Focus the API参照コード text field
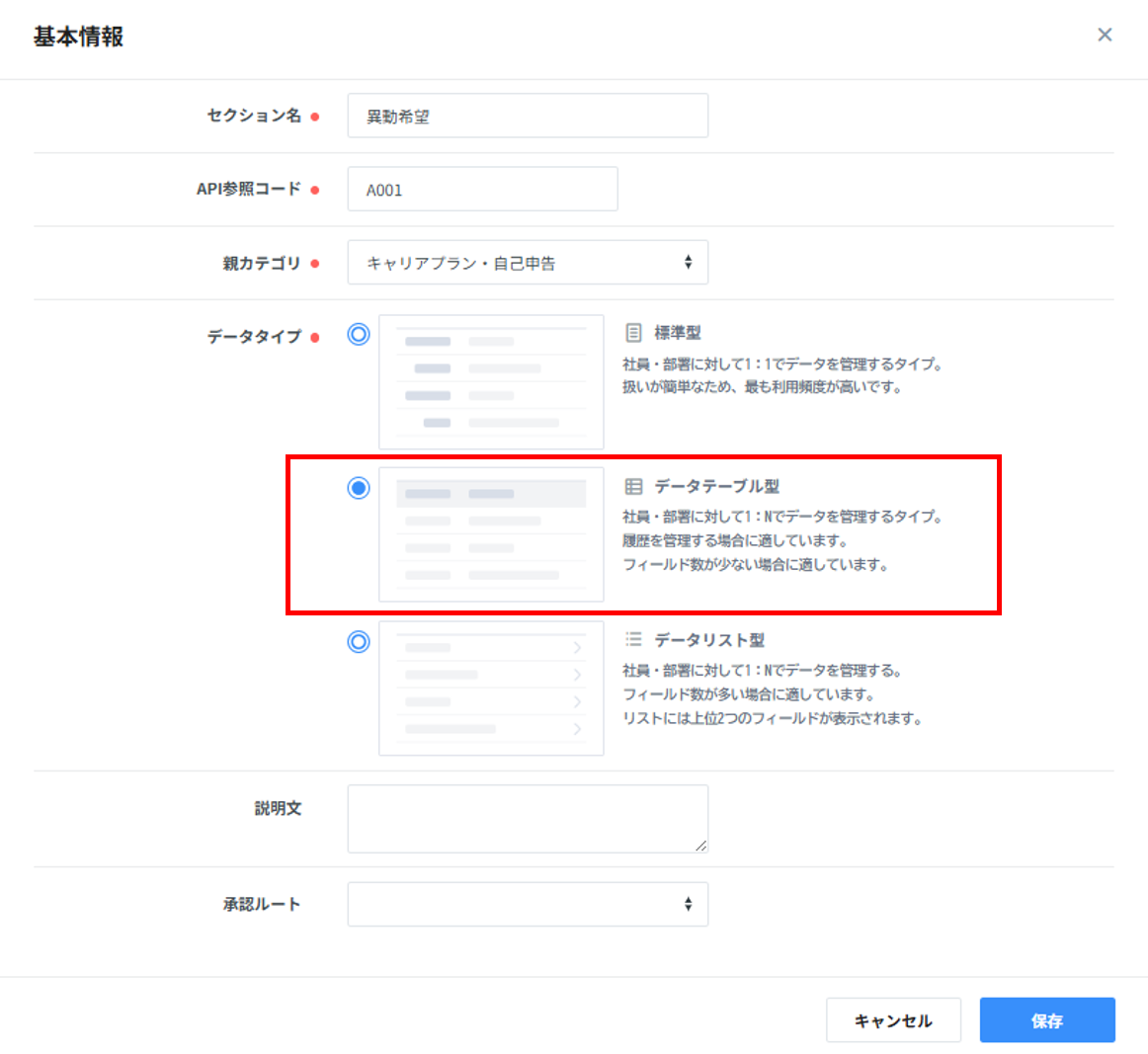Image resolution: width=1148 pixels, height=1054 pixels. (482, 190)
